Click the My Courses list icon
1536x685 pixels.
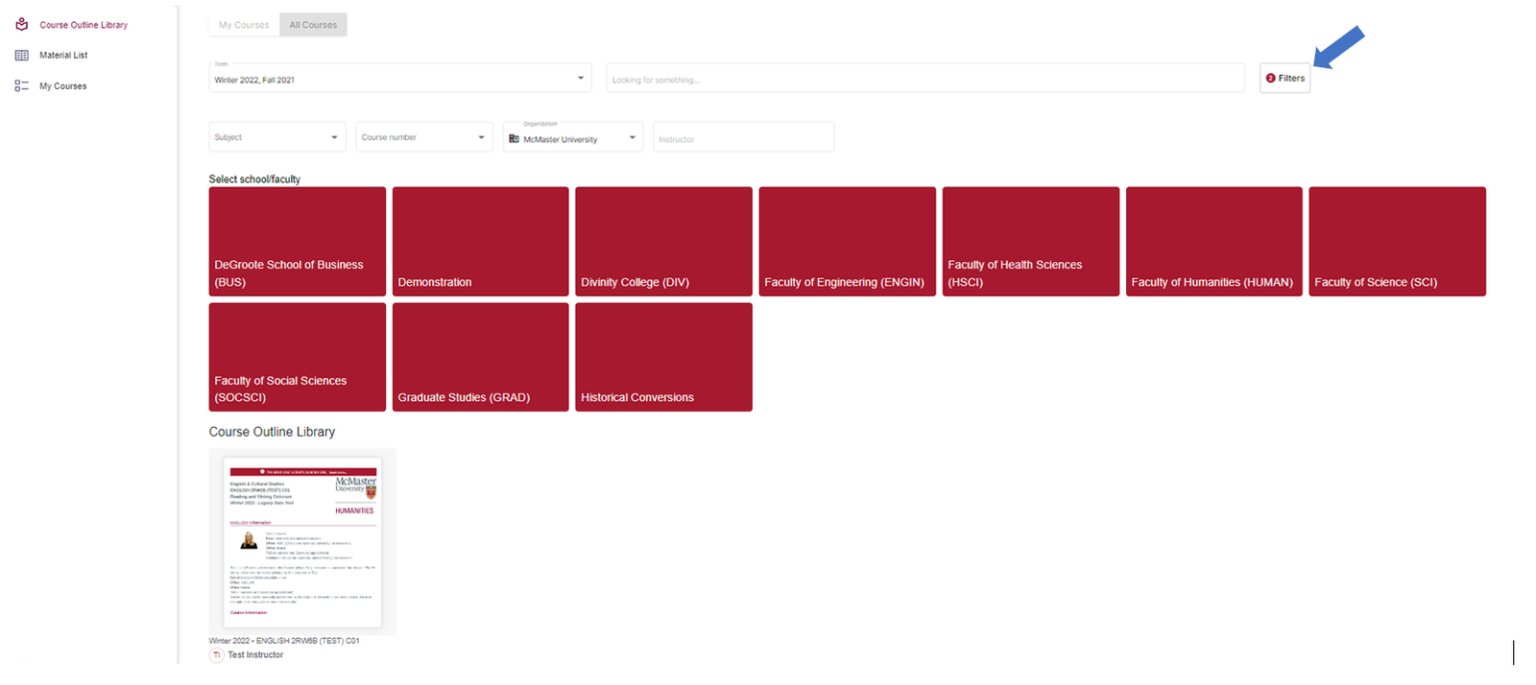coord(22,86)
